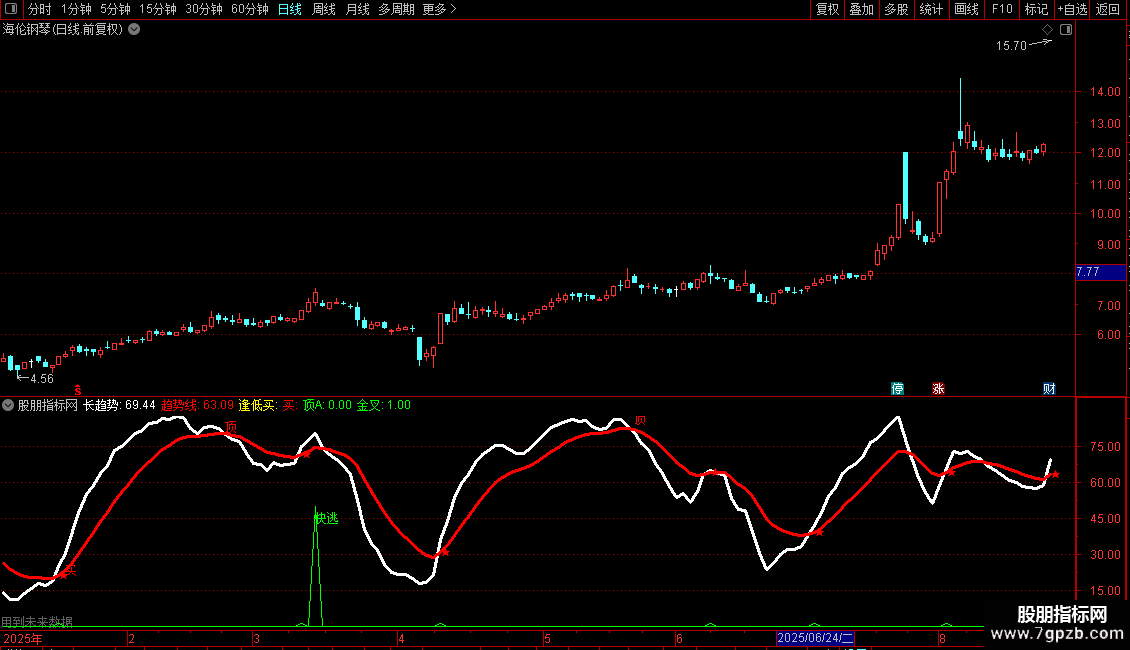
Task: Select the 60分钟 period
Action: [250, 9]
